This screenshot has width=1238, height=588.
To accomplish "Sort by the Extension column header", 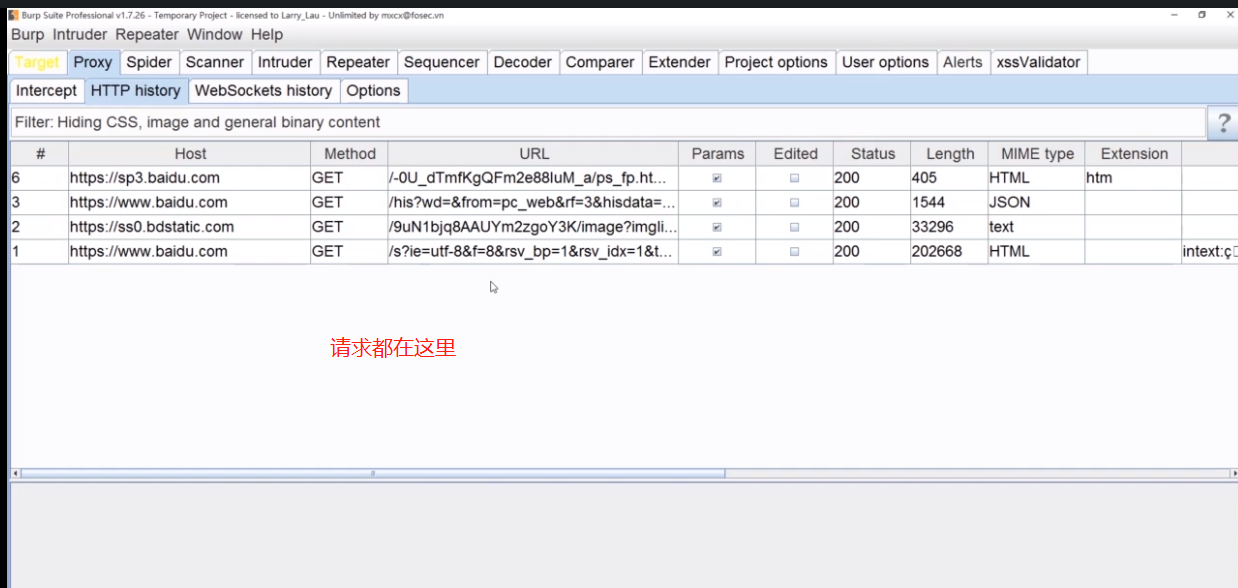I will 1134,154.
